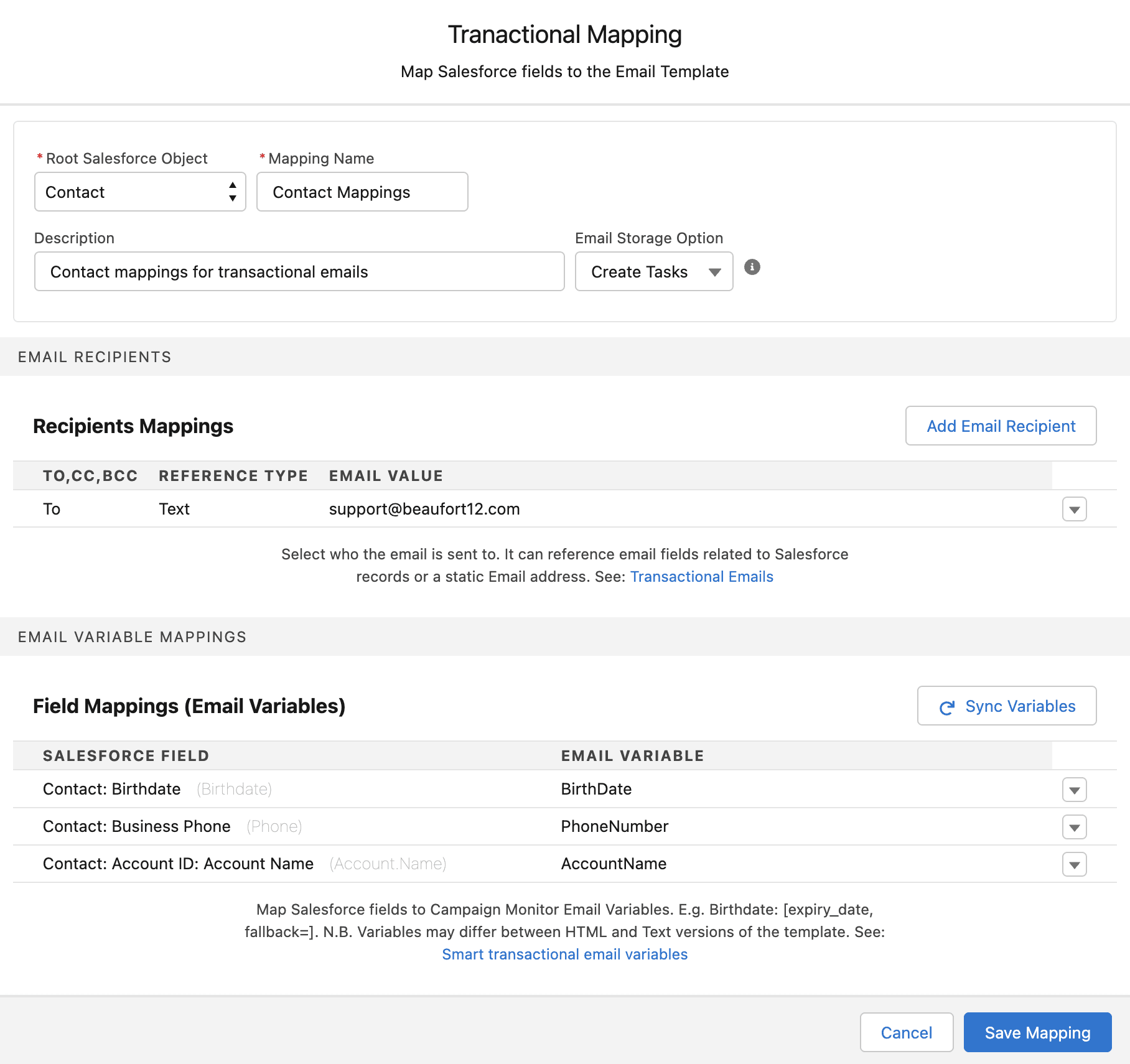Click the To recipient type cell
The width and height of the screenshot is (1130, 1064).
point(52,509)
